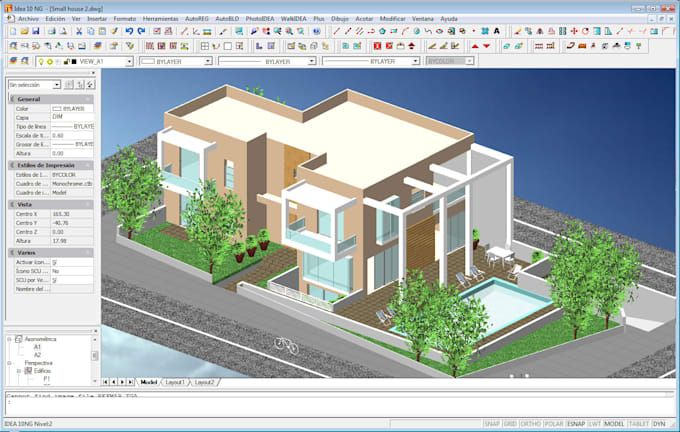This screenshot has width=680, height=432.
Task: Select the Edificio tree item
Action: (42, 371)
